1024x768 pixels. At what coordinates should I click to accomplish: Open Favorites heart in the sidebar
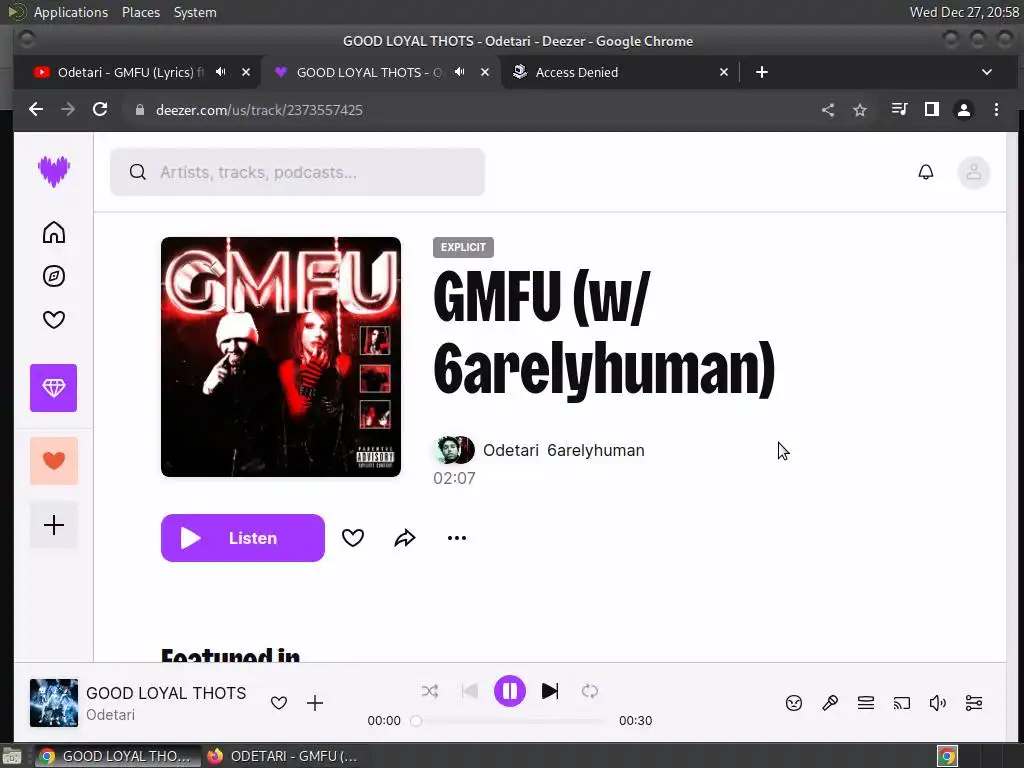54,319
